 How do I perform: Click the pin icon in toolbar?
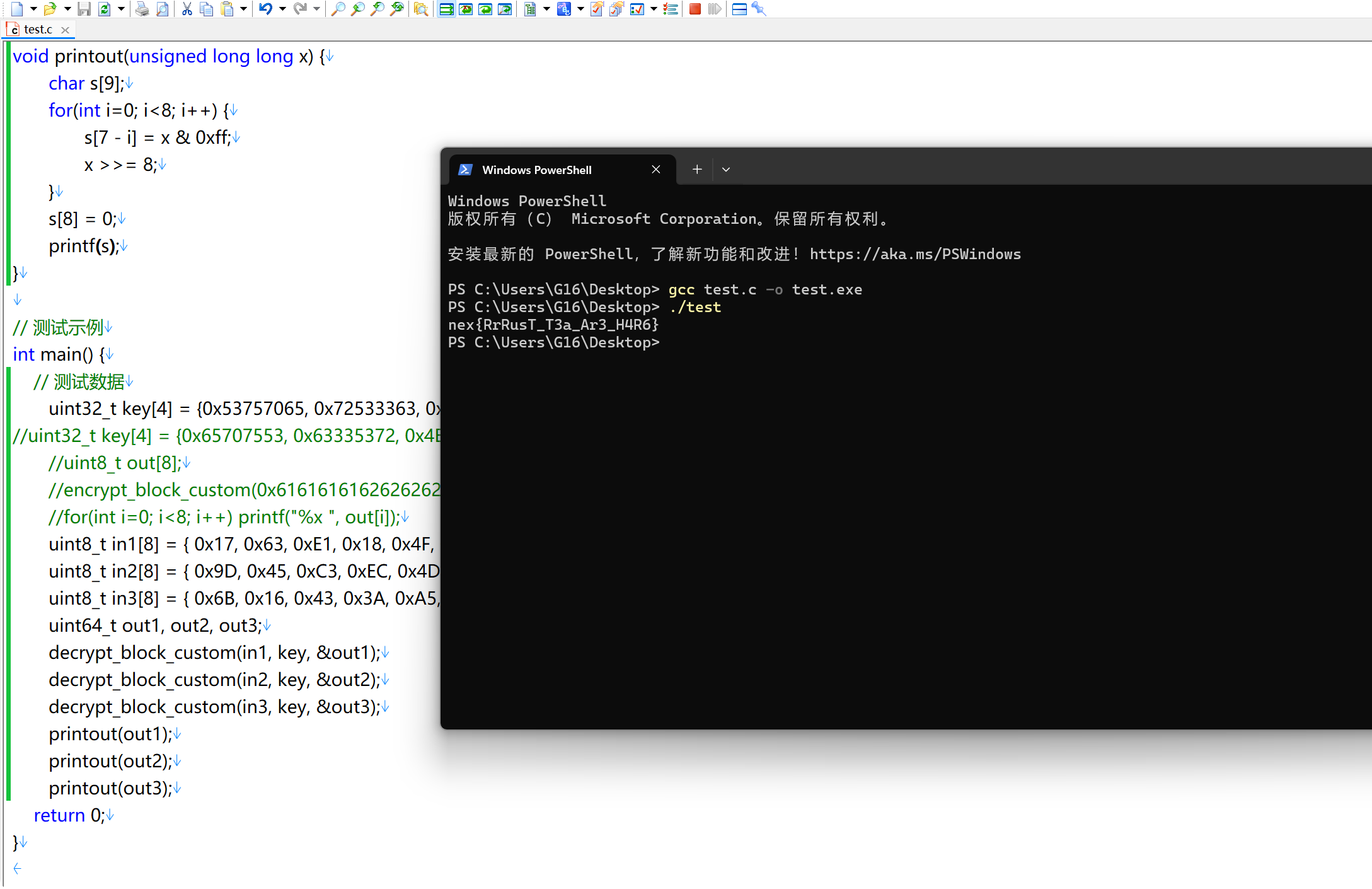coord(759,9)
